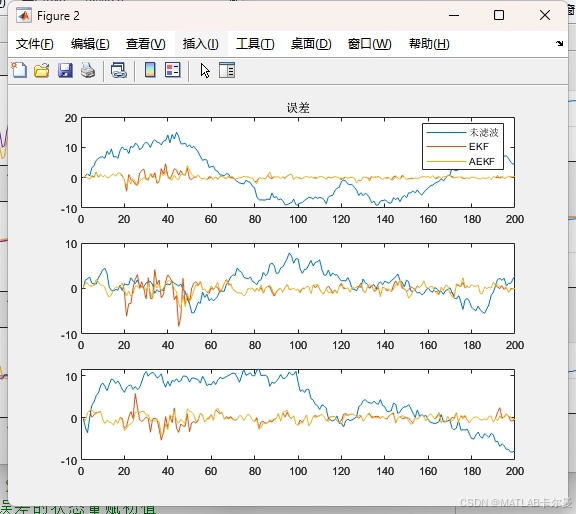576x514 pixels.
Task: Open the 插入(I) menu
Action: pyautogui.click(x=201, y=44)
